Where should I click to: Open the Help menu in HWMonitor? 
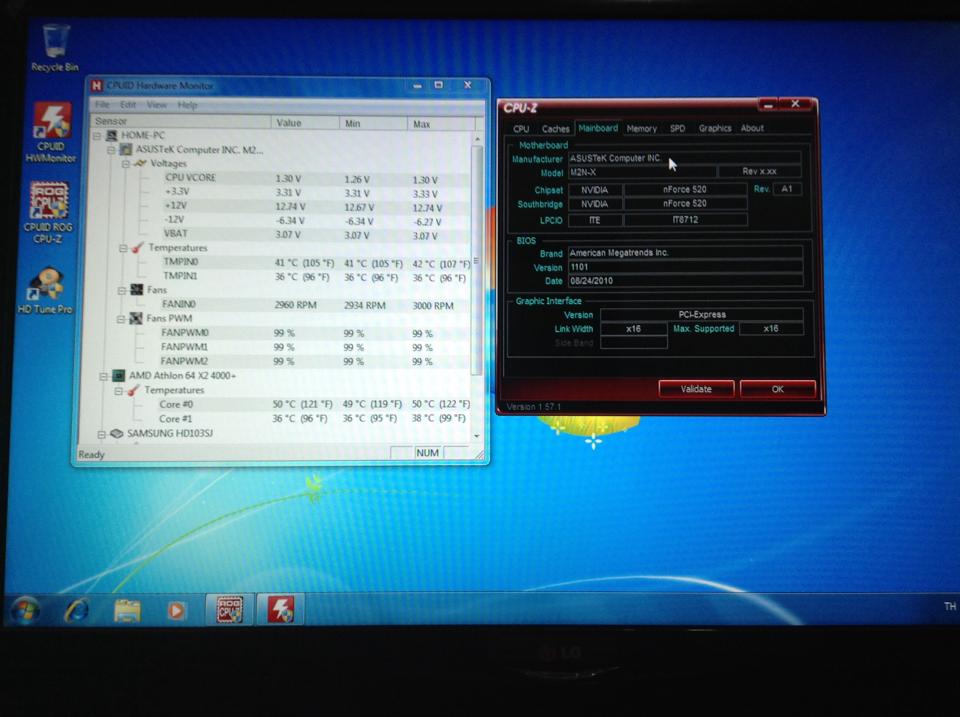coord(187,105)
